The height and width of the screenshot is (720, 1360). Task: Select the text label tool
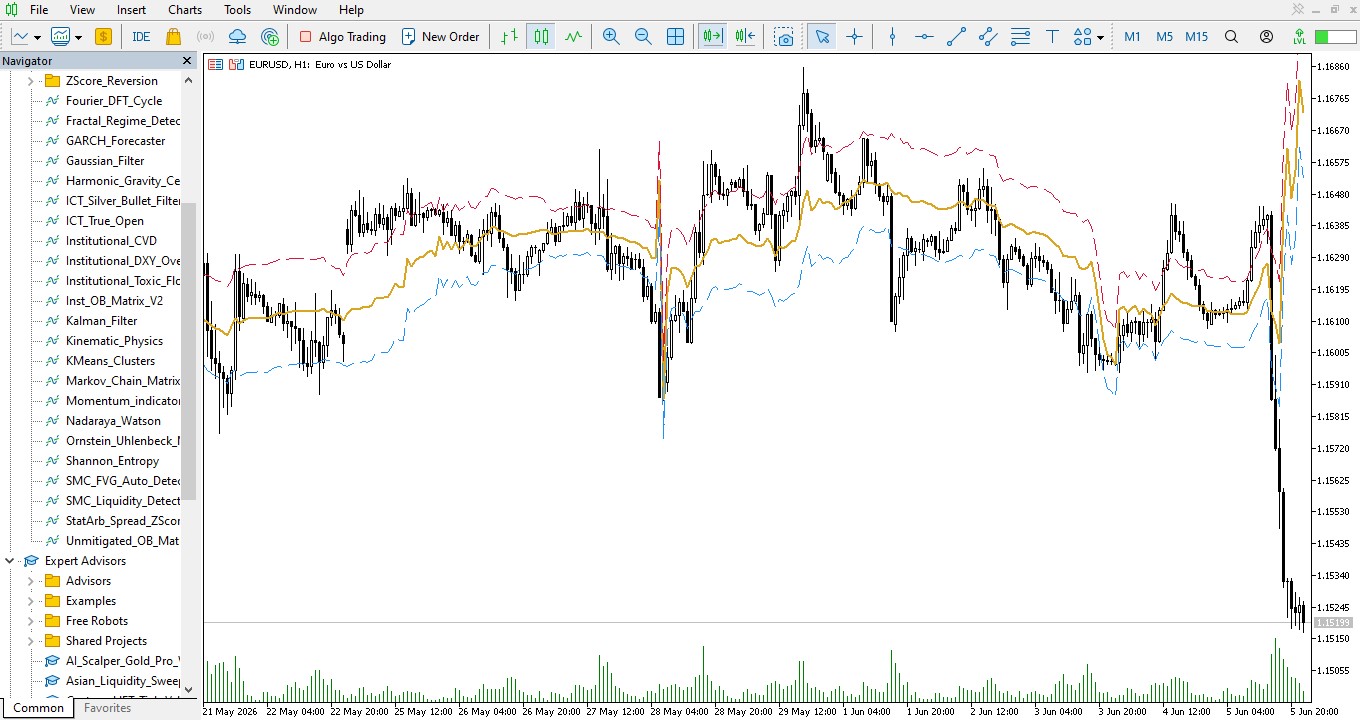pyautogui.click(x=1052, y=37)
